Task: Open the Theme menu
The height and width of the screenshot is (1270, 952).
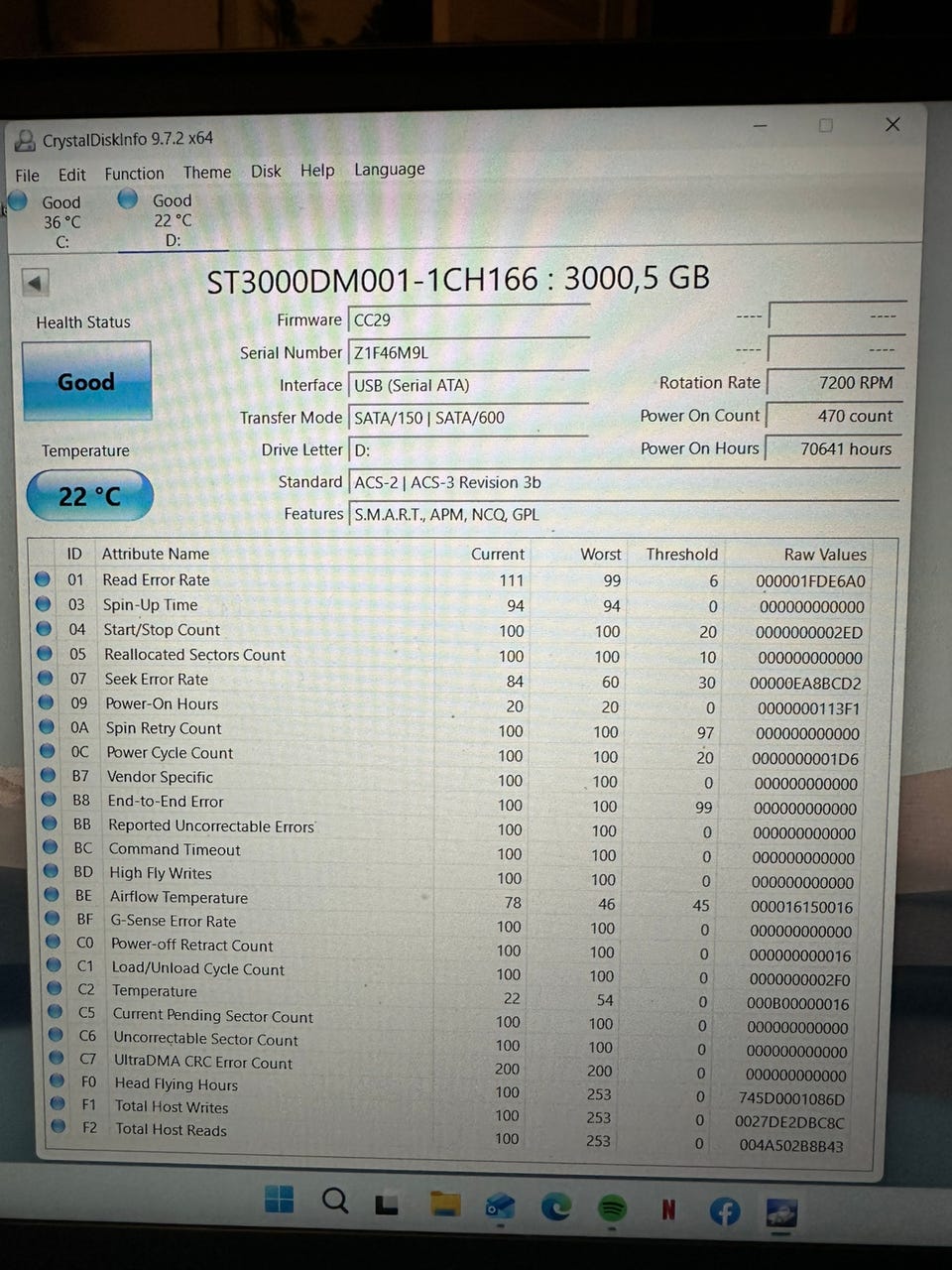Action: click(x=206, y=172)
